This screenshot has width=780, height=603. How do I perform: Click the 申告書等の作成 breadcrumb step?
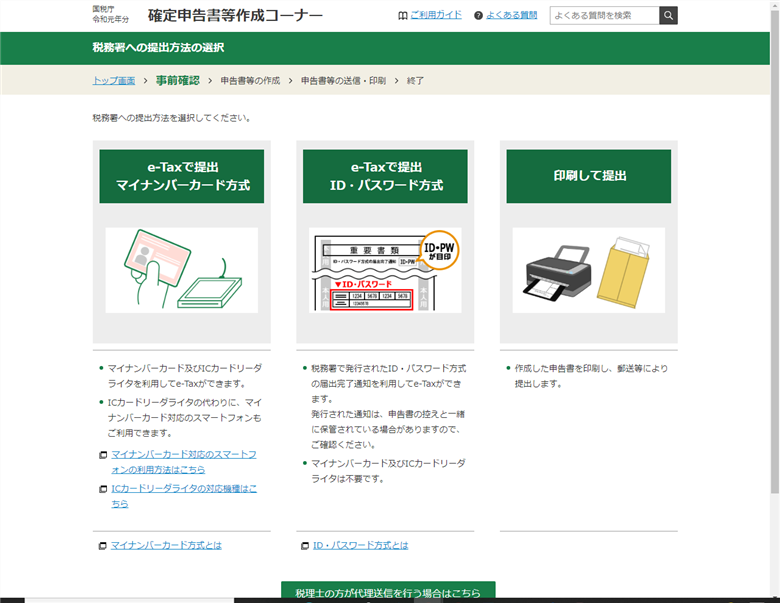pyautogui.click(x=250, y=81)
